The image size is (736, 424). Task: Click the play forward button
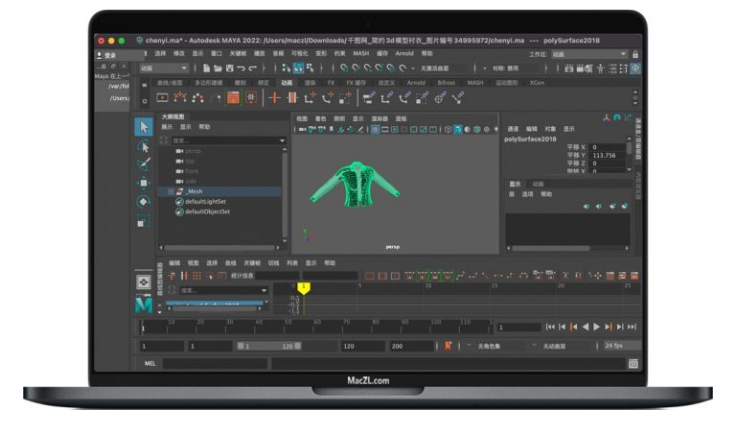[x=597, y=327]
